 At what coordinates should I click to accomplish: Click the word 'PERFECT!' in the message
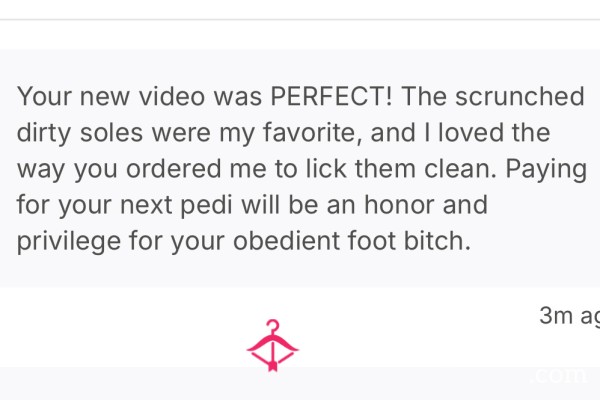[331, 96]
